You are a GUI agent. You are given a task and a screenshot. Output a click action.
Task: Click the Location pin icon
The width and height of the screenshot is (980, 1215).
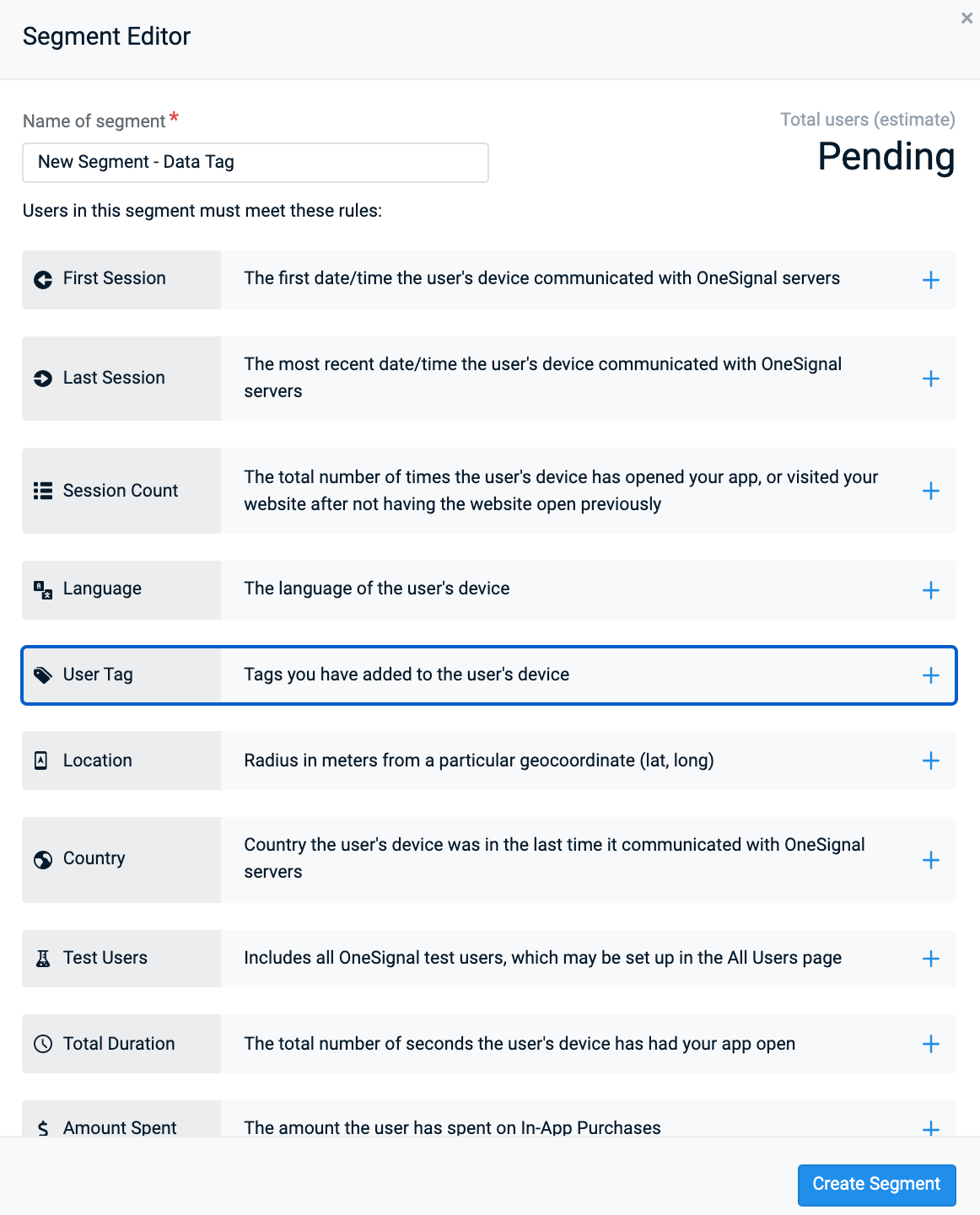(x=41, y=761)
